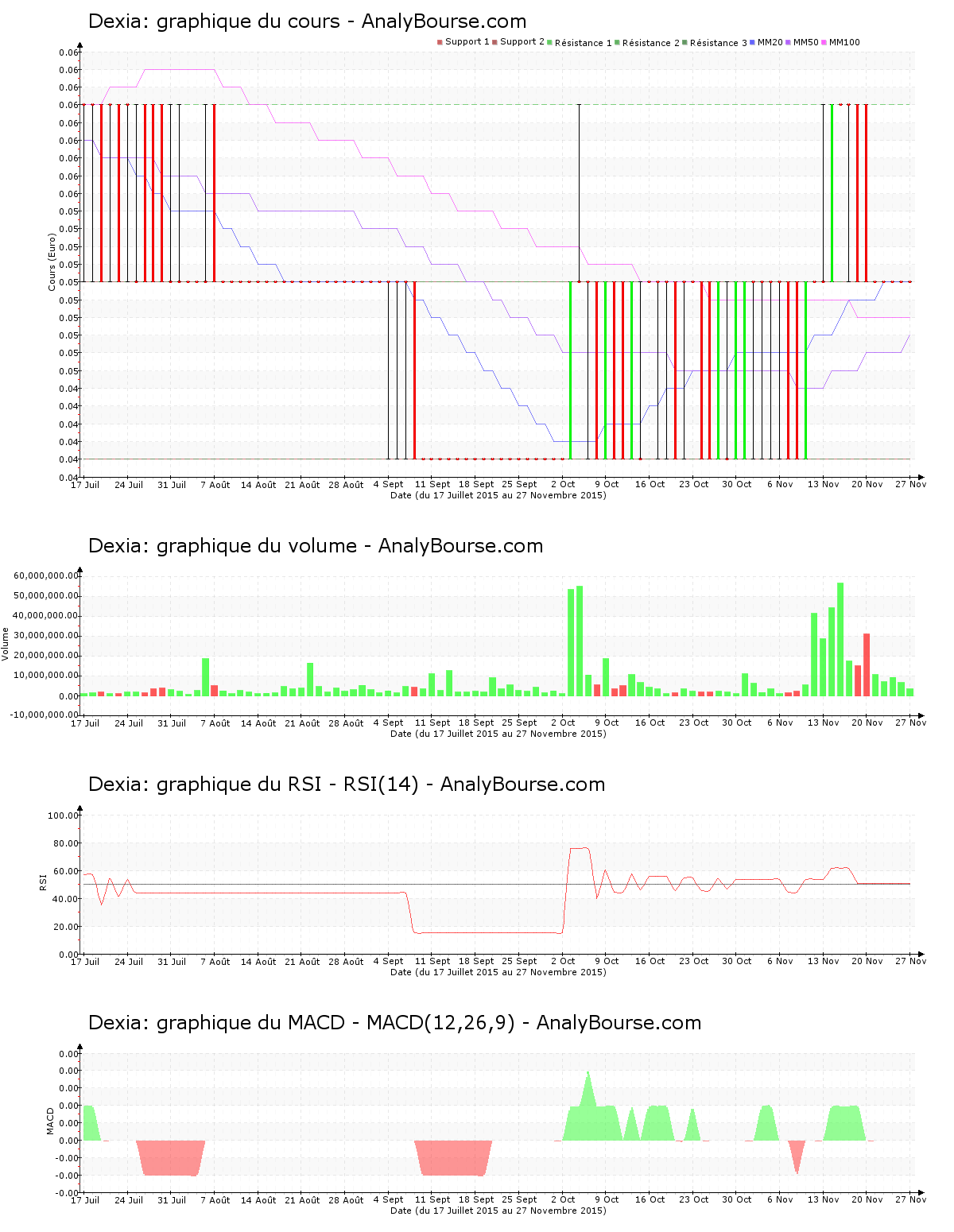Click the purple MM50 legend marker

[788, 42]
